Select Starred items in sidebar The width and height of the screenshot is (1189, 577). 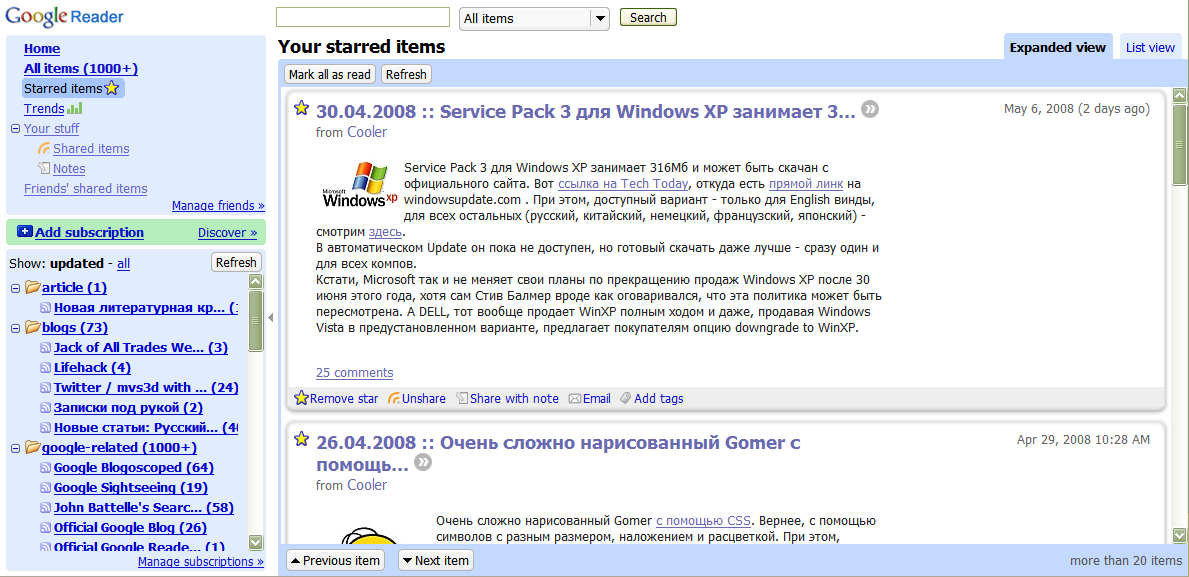coord(63,89)
